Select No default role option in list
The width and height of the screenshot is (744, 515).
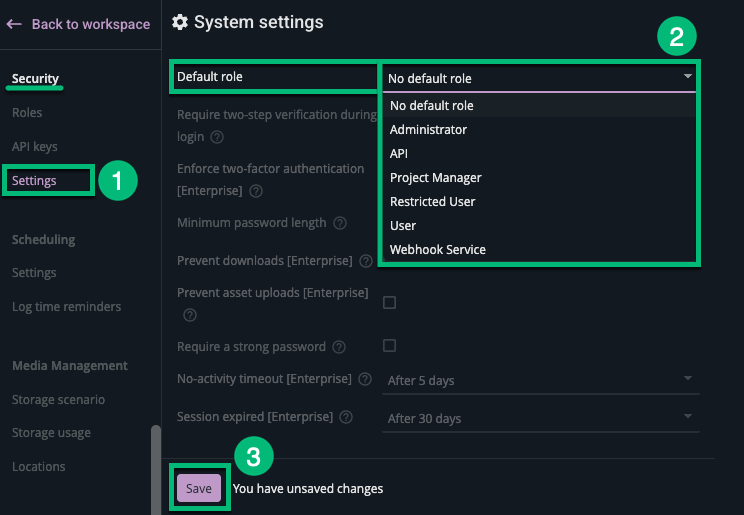click(539, 105)
